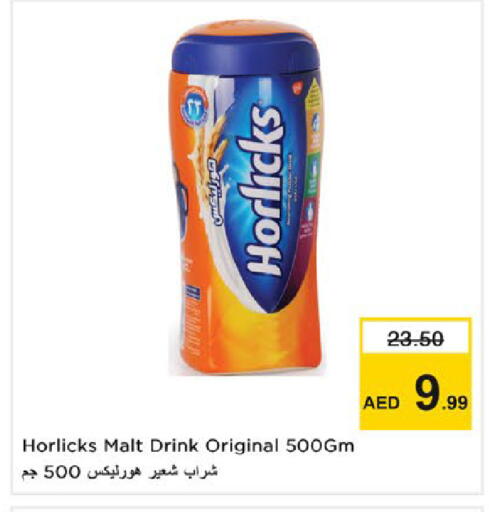This screenshot has width=489, height=512.
Task: Open the Horlicks jar product image
Action: [247, 197]
